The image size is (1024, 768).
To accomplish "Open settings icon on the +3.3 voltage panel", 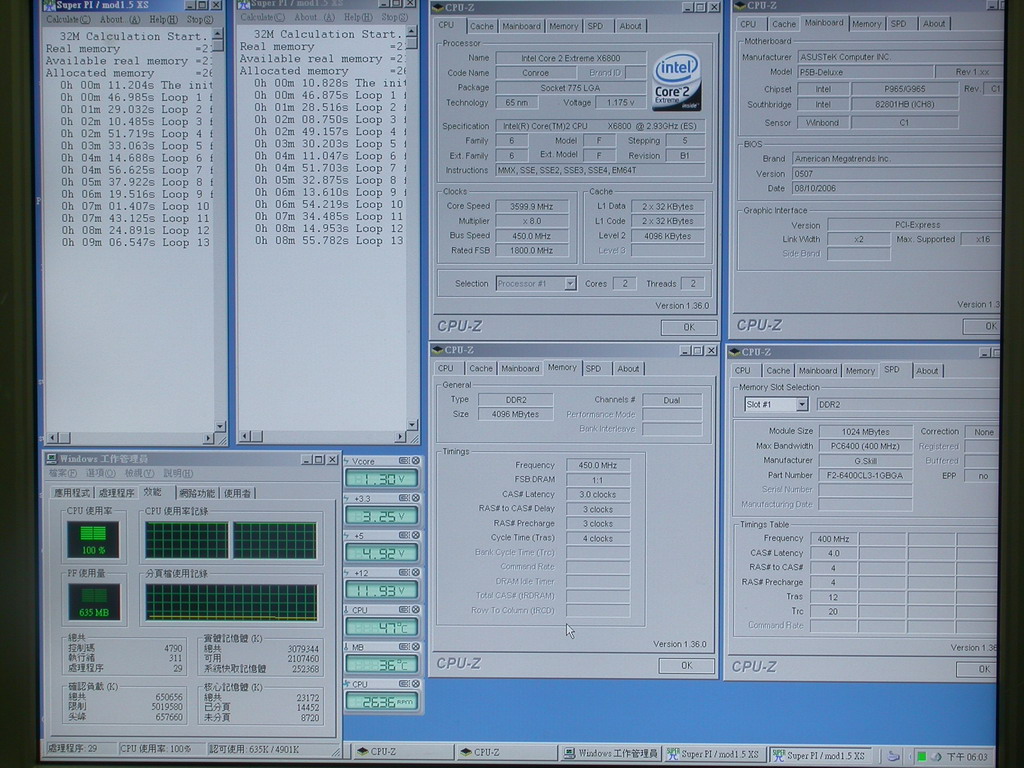I will 404,498.
